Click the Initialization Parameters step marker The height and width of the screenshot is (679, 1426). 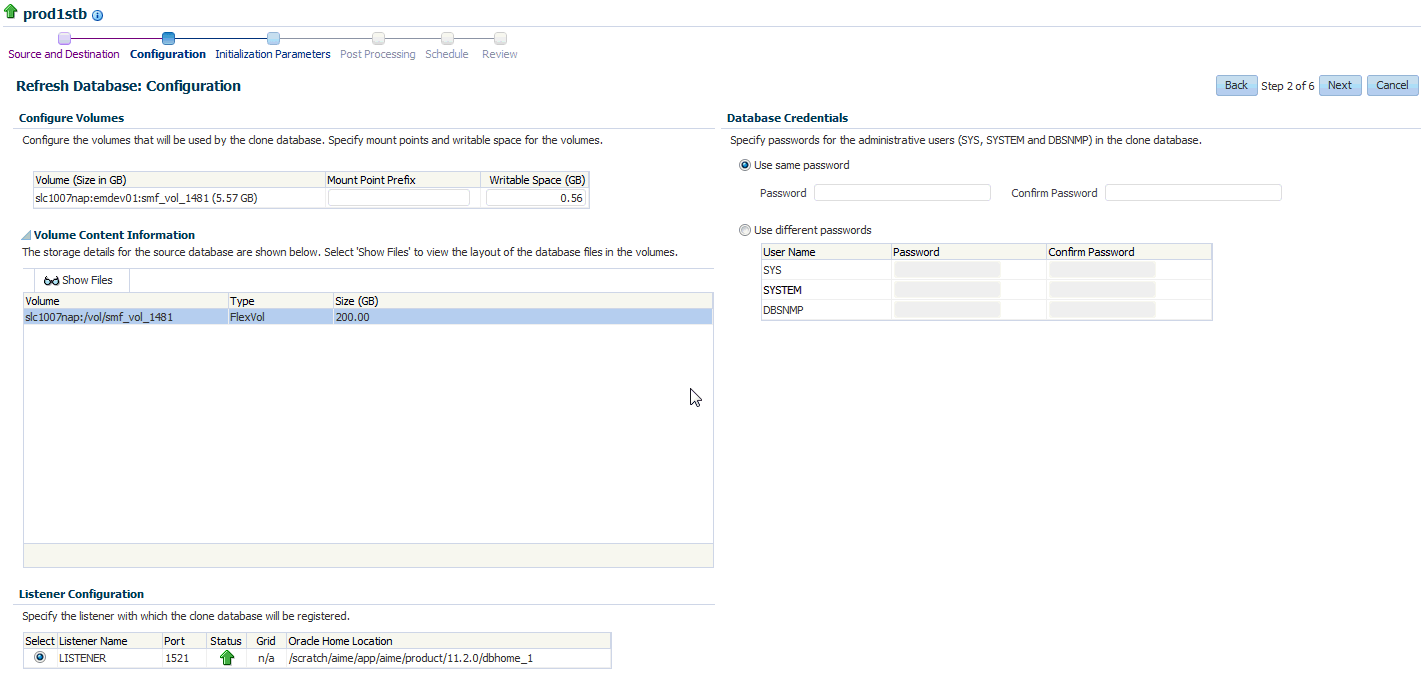pos(273,38)
